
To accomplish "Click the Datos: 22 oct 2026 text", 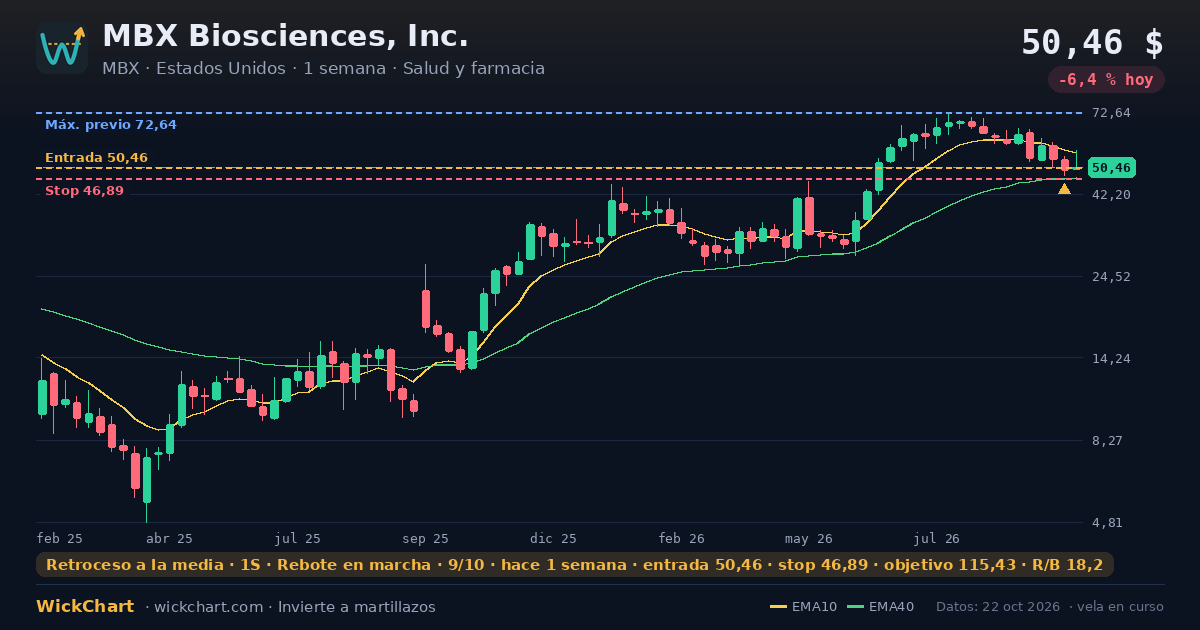I will (999, 607).
